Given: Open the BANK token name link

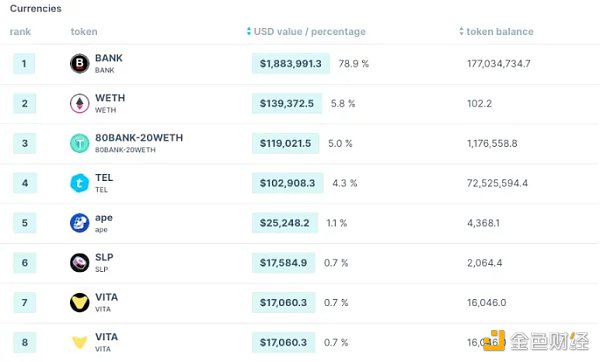Looking at the screenshot, I should (x=109, y=58).
